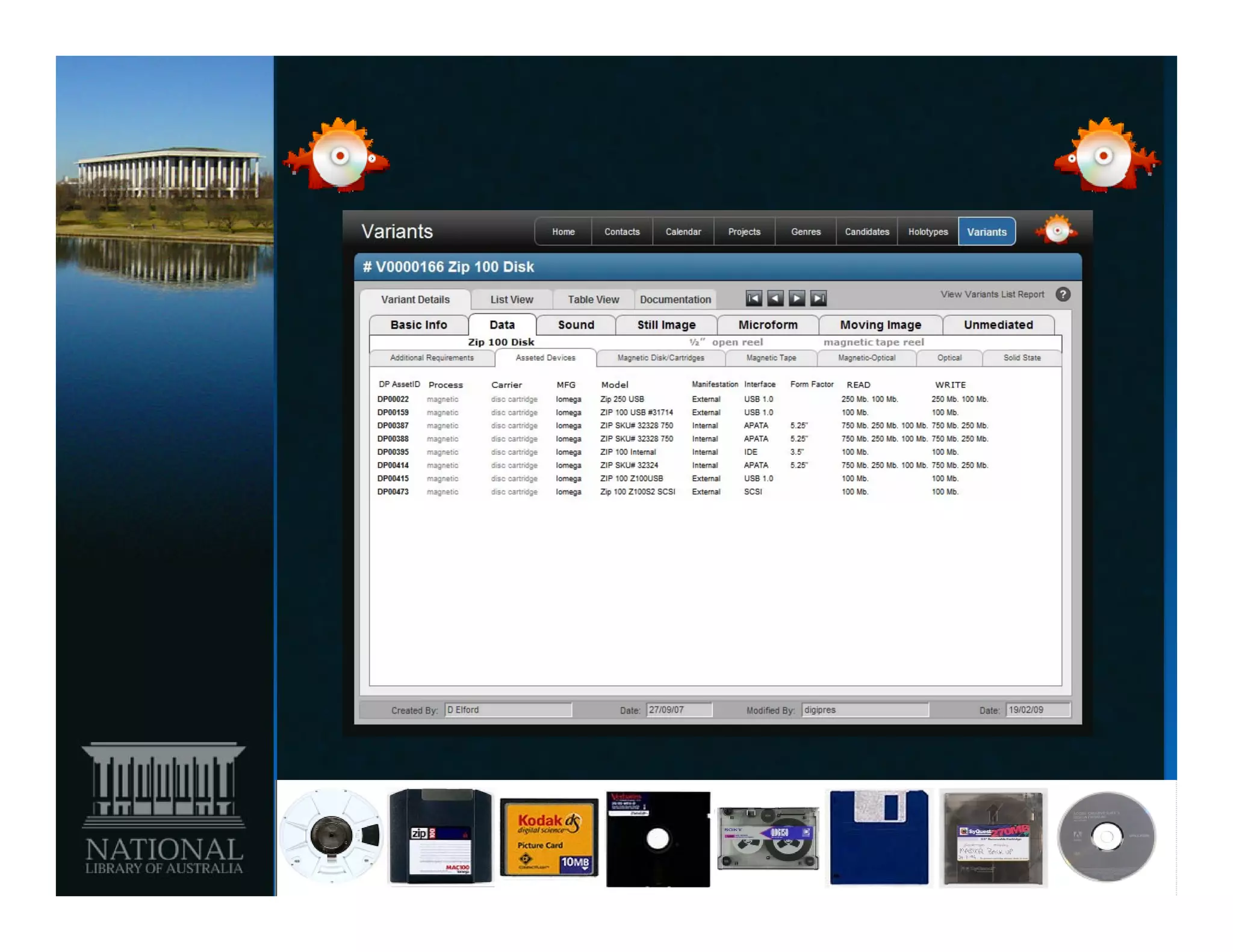Select the DP00395 asset row
1233x952 pixels.
click(393, 452)
